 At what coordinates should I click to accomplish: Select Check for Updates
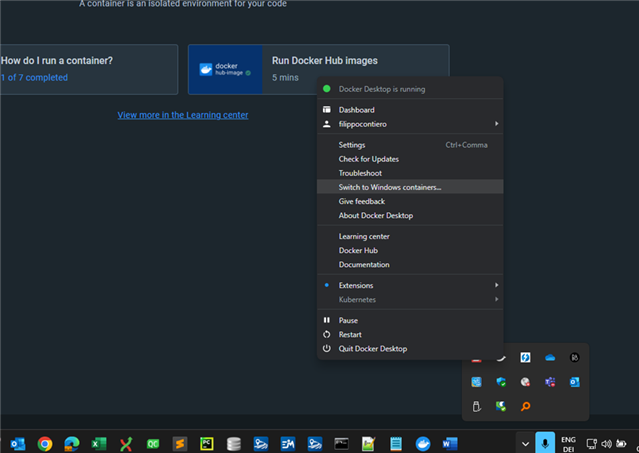point(410,159)
